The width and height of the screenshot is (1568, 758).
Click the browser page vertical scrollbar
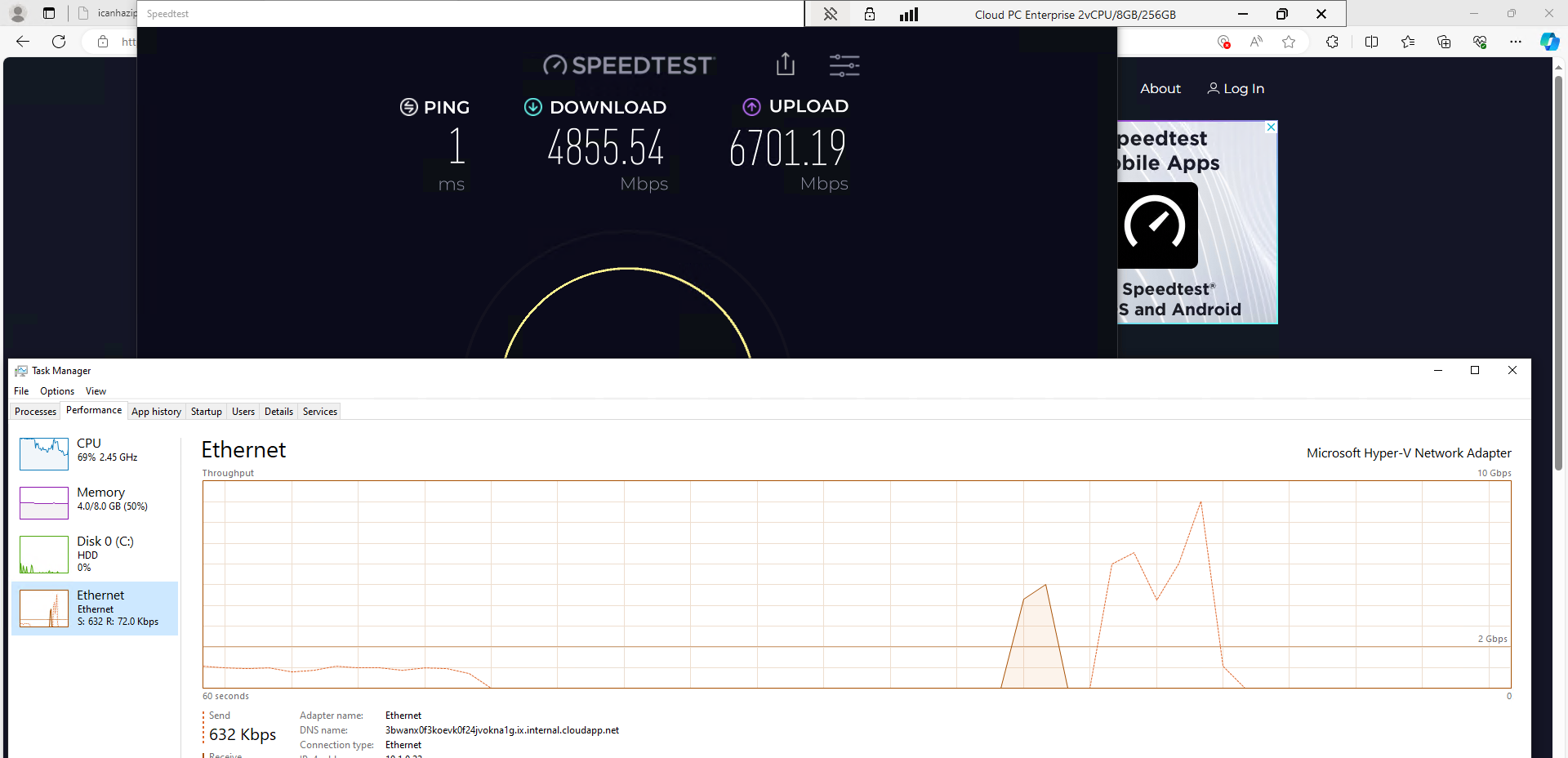(1558, 270)
